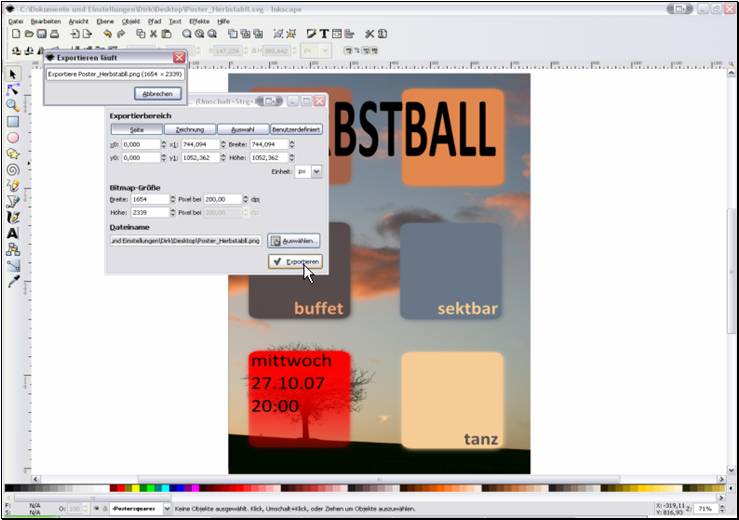Toggle export area to Seite
This screenshot has width=739, height=520.
coord(136,129)
